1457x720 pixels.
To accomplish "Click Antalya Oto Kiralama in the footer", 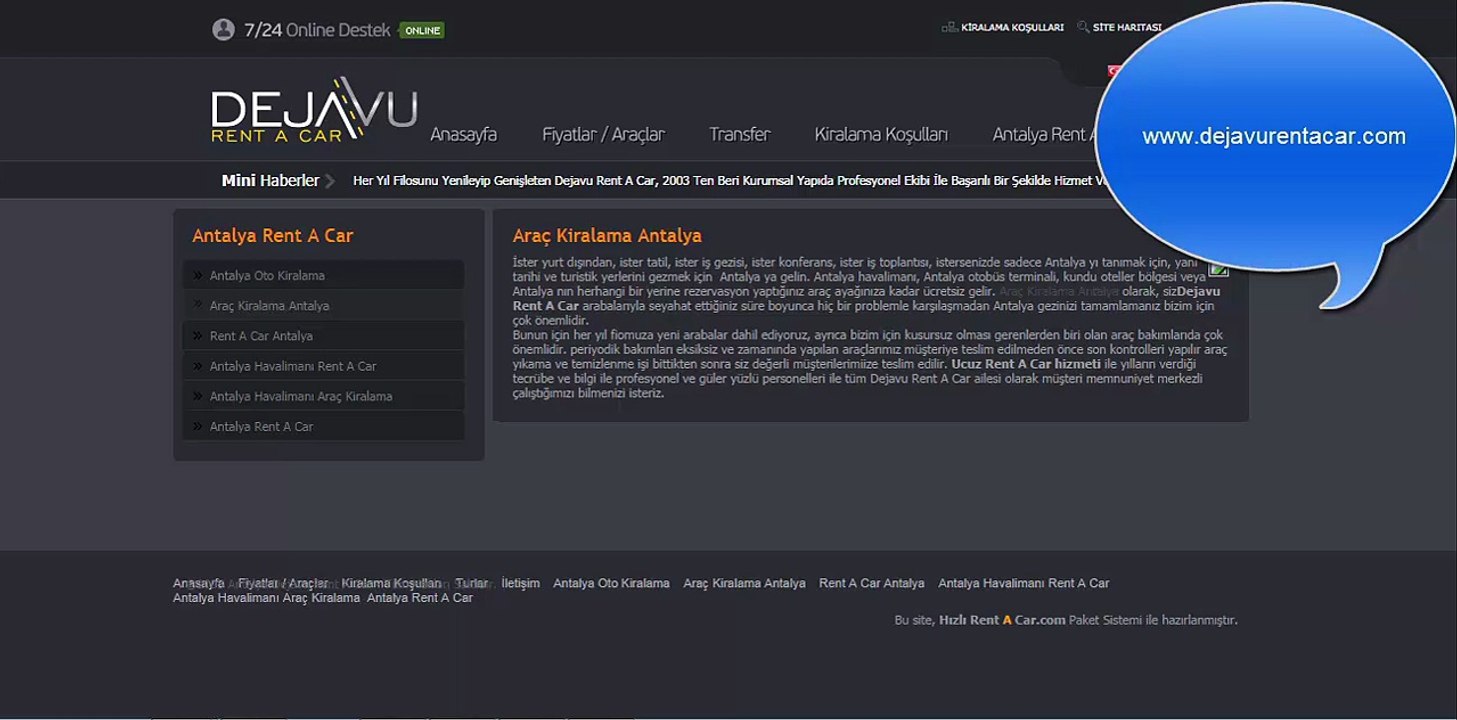I will (611, 583).
